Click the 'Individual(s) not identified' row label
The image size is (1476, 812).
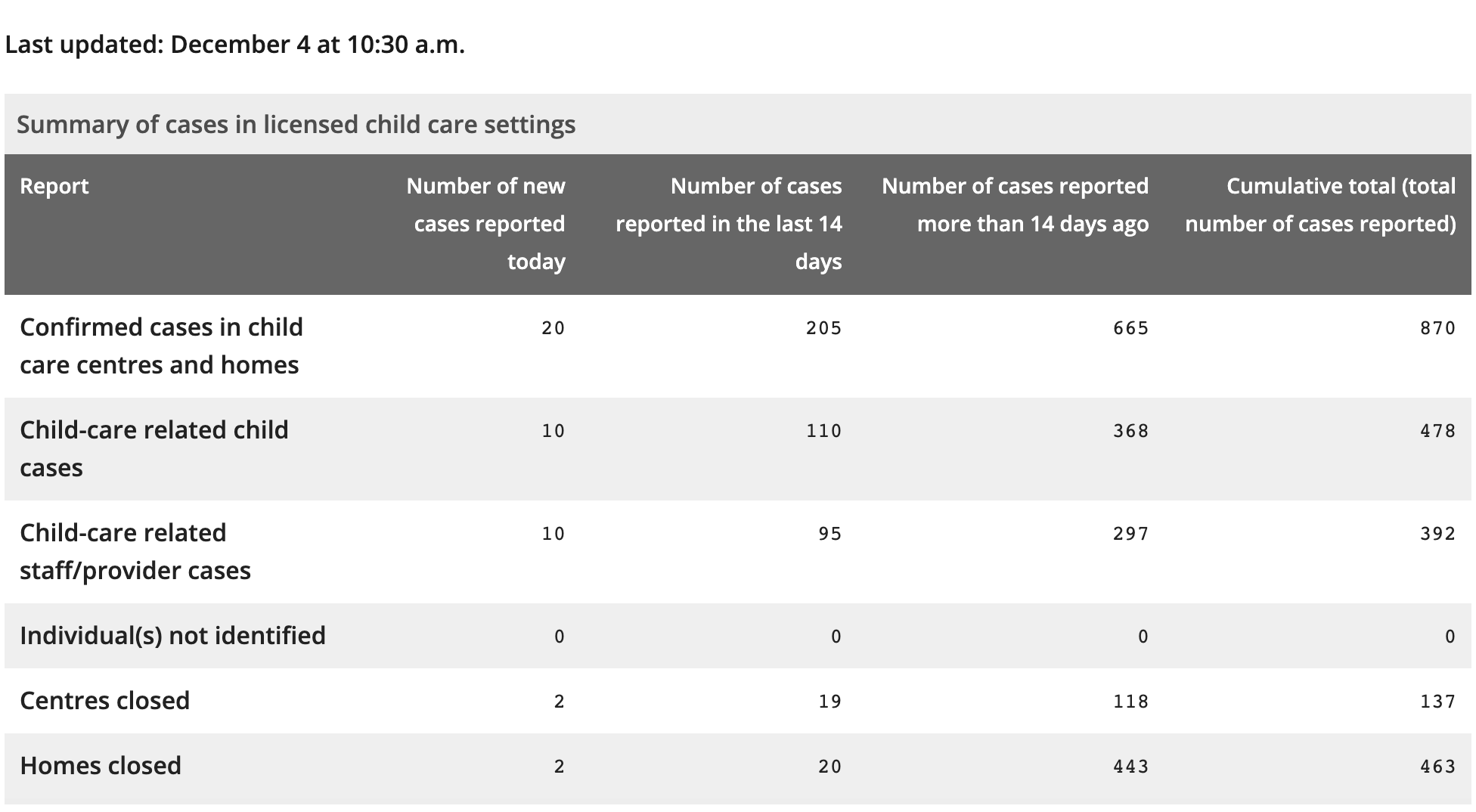click(x=172, y=636)
